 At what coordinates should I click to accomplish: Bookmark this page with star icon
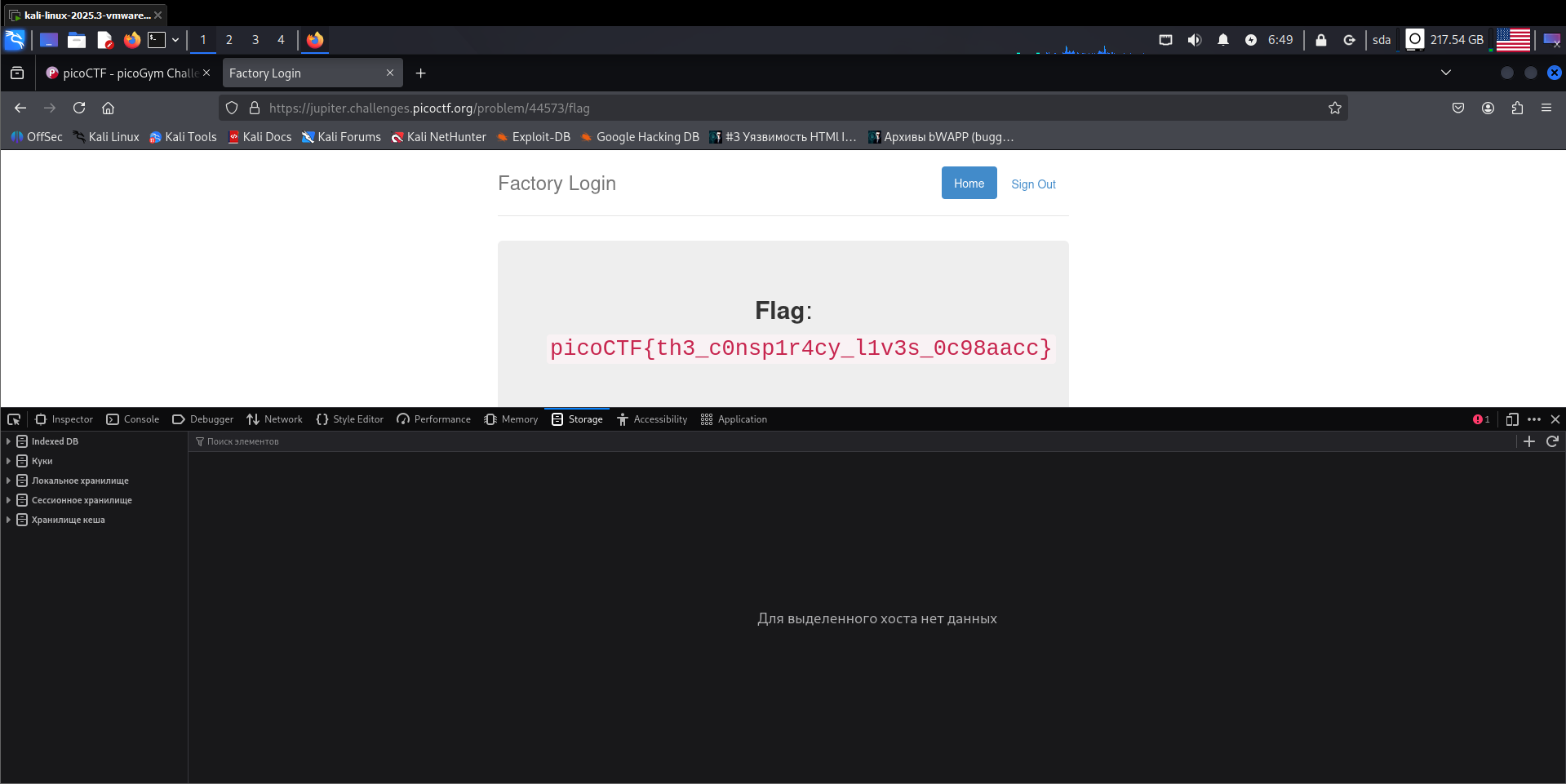click(1334, 108)
